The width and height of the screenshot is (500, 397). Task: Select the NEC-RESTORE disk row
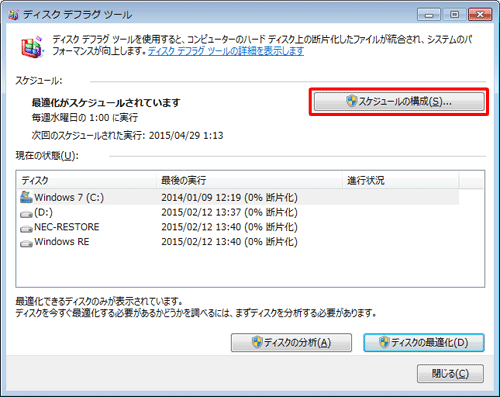(x=238, y=227)
